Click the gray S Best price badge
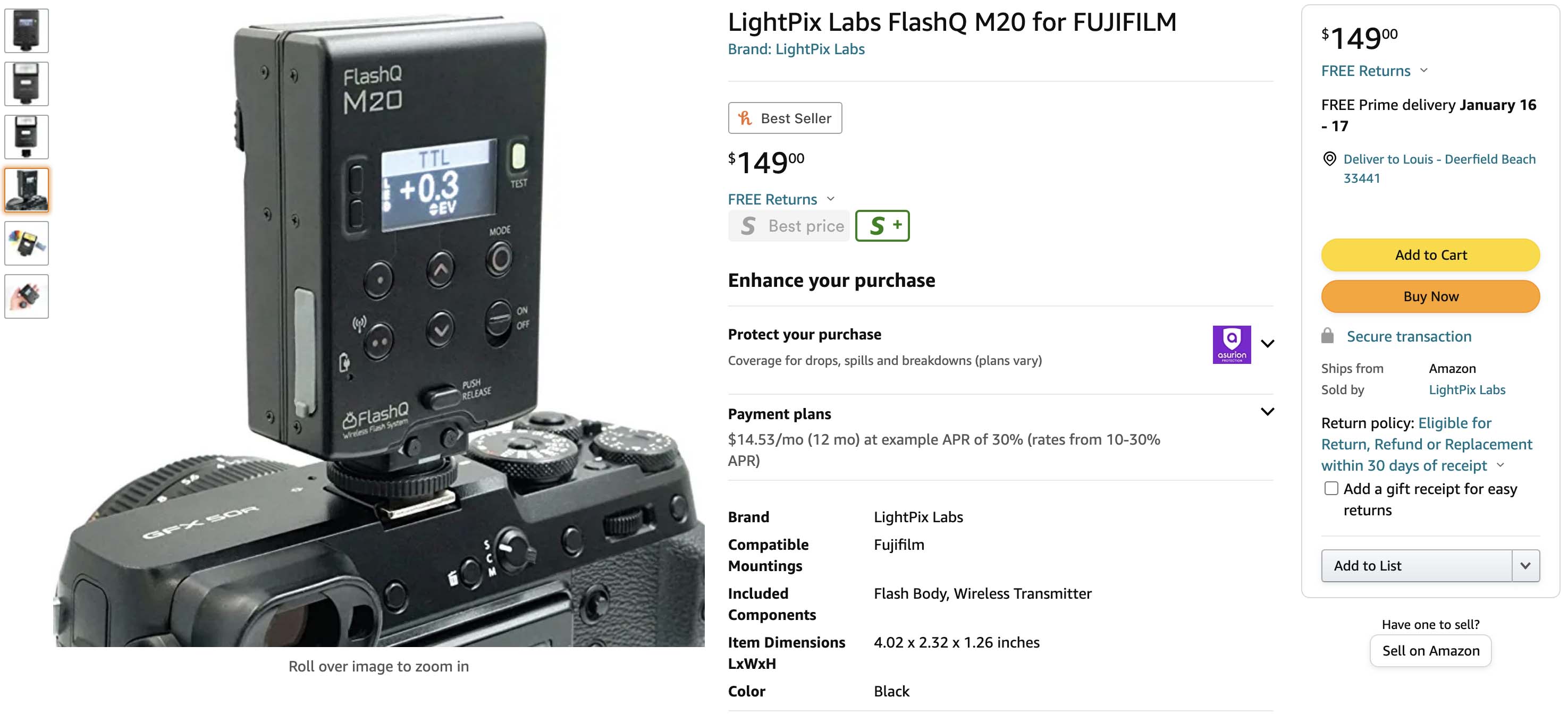1568x714 pixels. (788, 226)
